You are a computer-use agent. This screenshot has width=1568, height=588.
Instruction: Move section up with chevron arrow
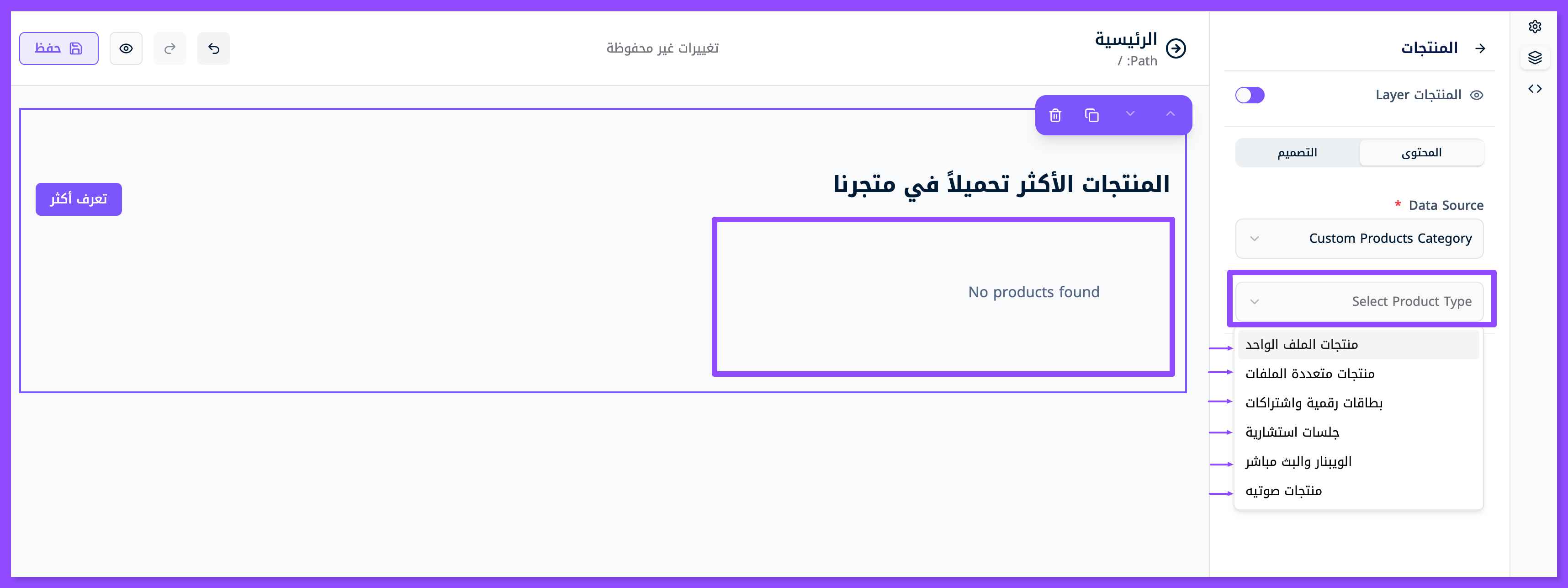click(x=1170, y=114)
